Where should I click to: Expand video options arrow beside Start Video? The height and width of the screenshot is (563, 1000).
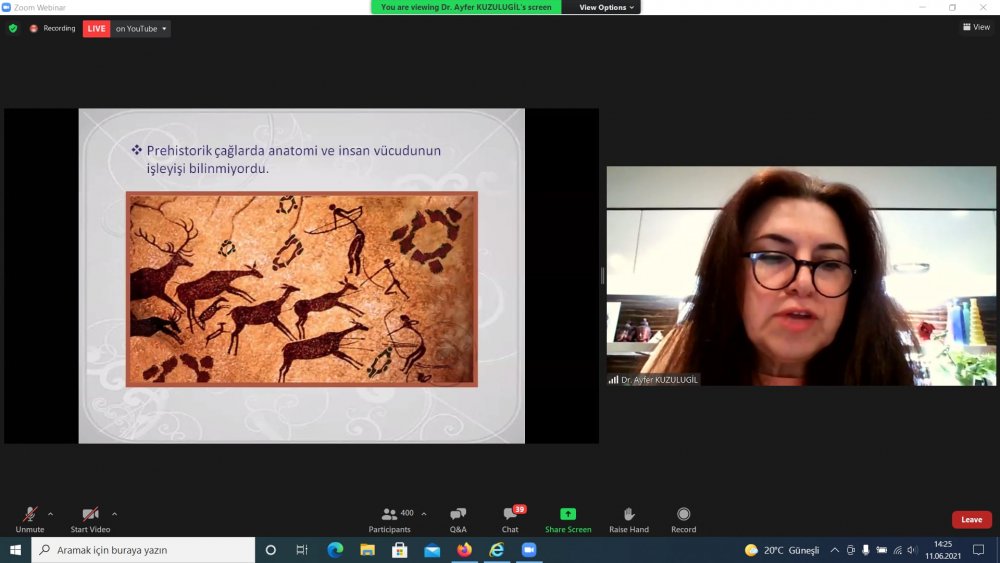(115, 514)
